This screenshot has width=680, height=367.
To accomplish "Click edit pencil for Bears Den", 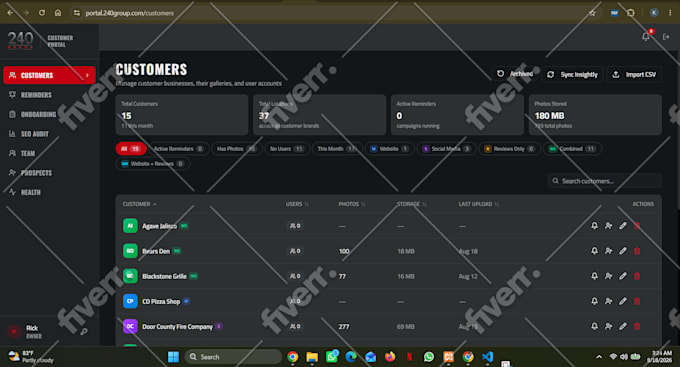I will [623, 251].
